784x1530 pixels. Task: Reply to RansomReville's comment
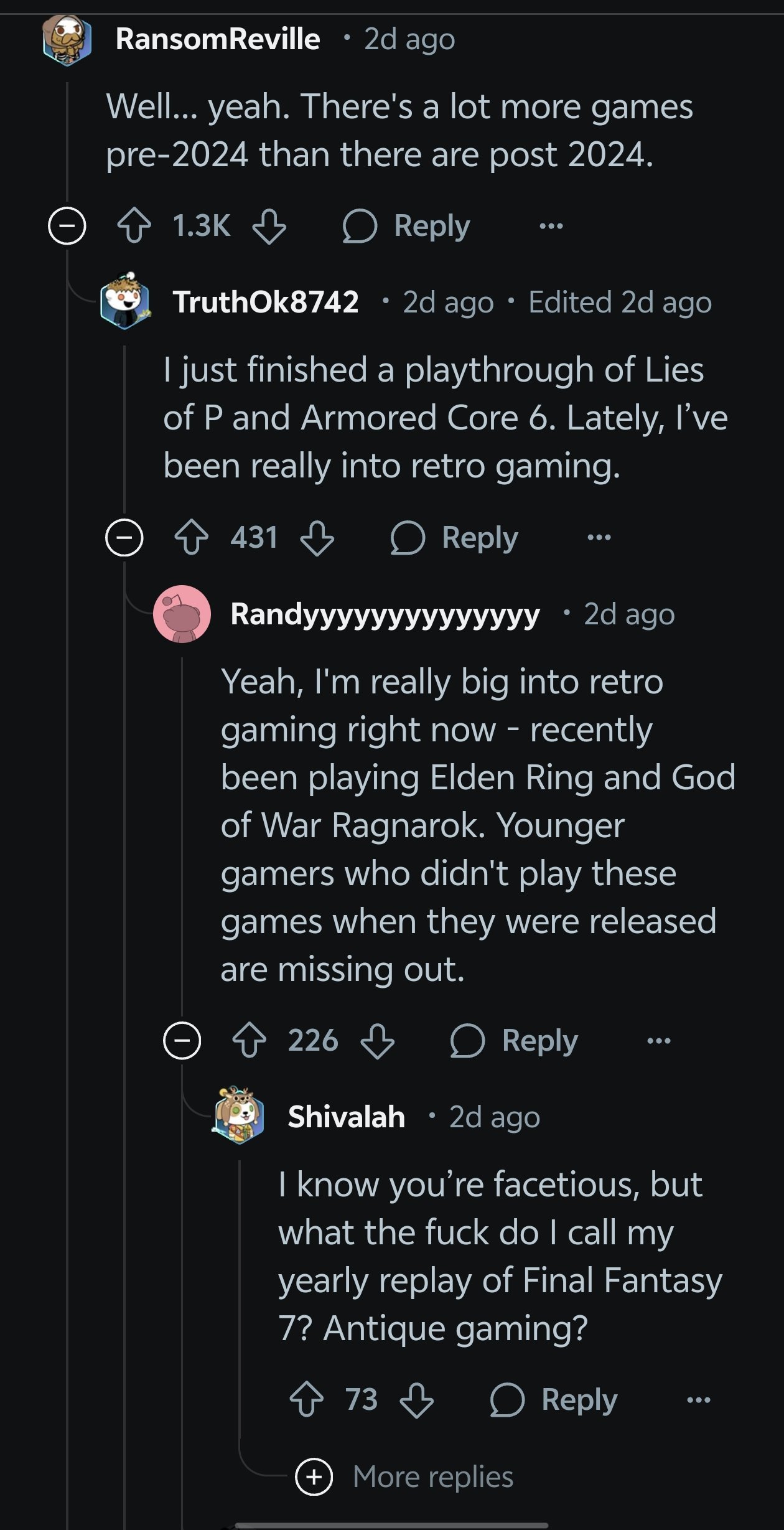407,225
